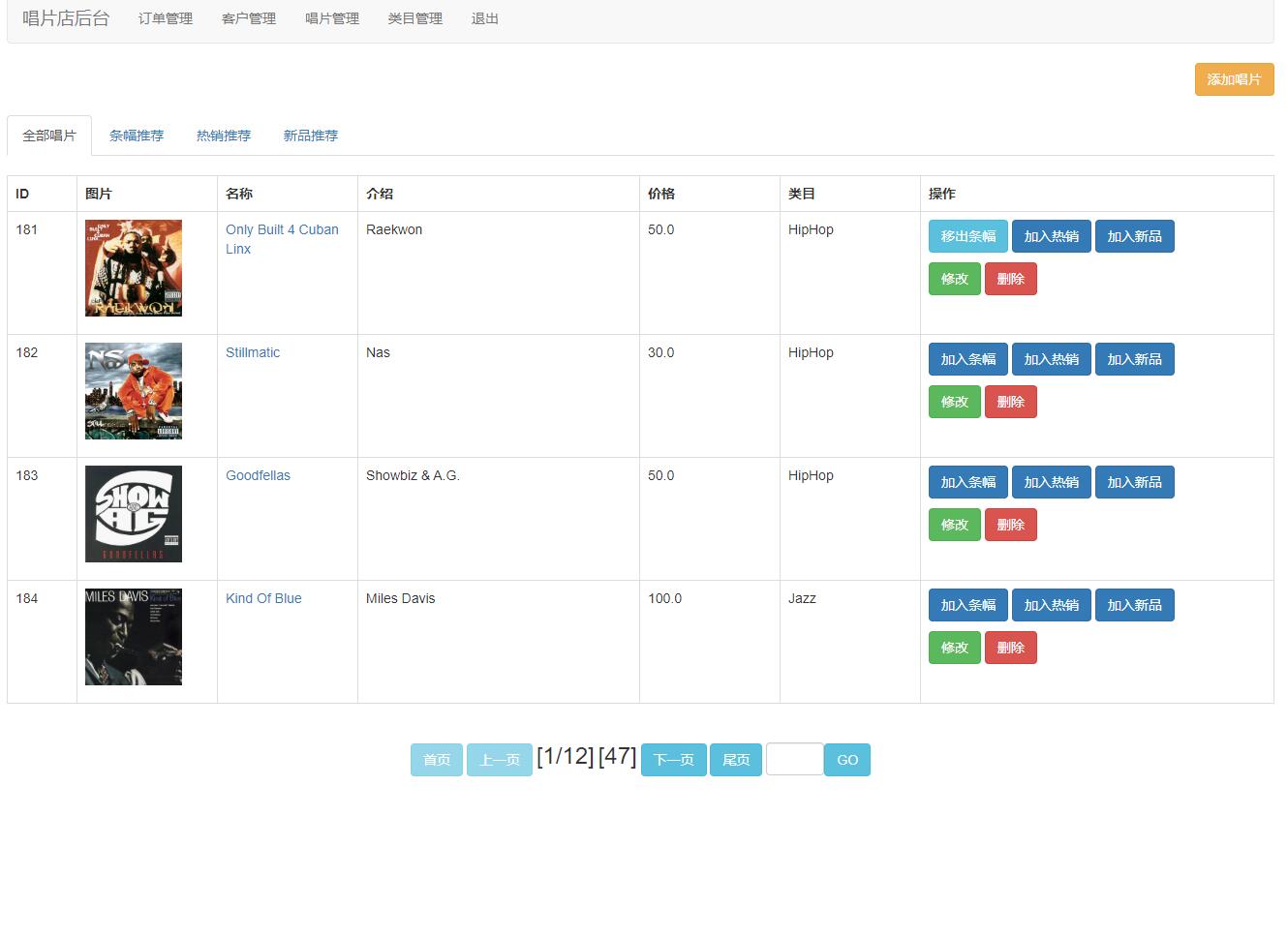This screenshot has width=1288, height=937.
Task: Edit the Stillmatic record with 修改
Action: [x=954, y=402]
